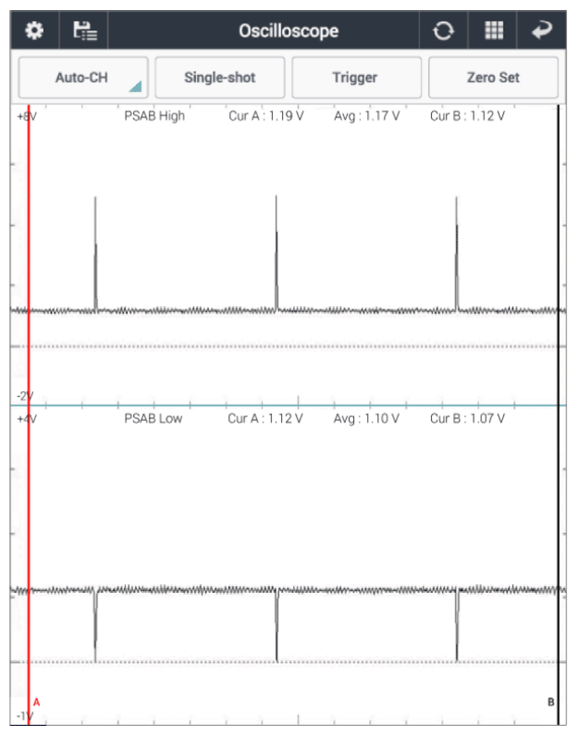Click the red A cursor label
Viewport: 577px width, 735px height.
click(37, 702)
